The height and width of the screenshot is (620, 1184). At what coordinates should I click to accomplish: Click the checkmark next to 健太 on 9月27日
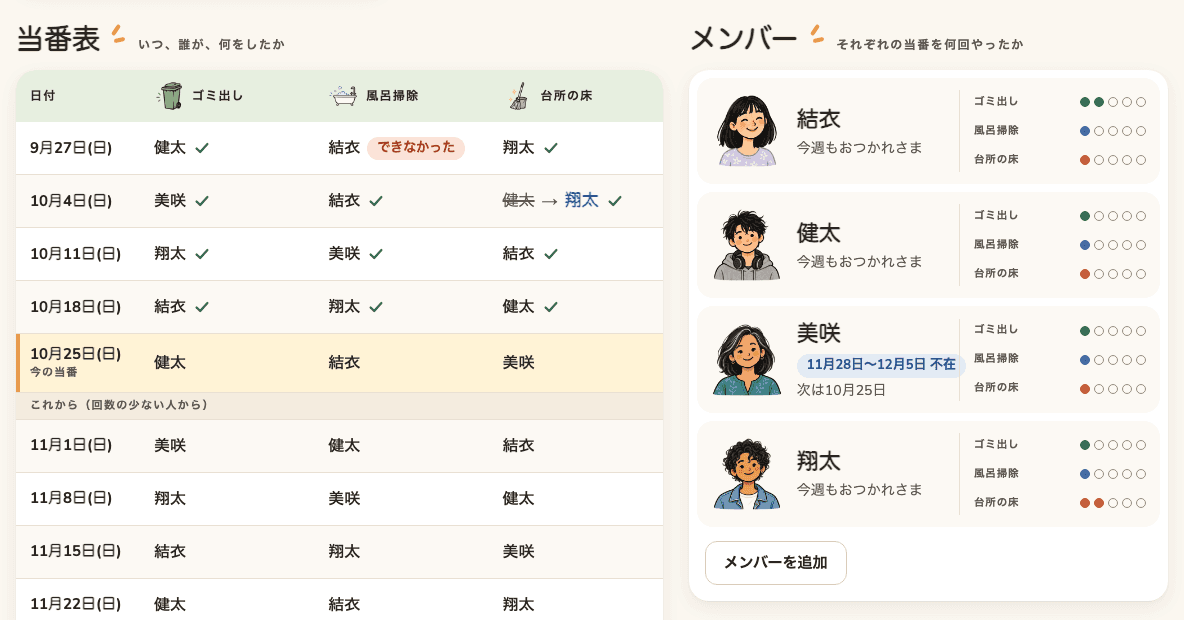coord(202,148)
